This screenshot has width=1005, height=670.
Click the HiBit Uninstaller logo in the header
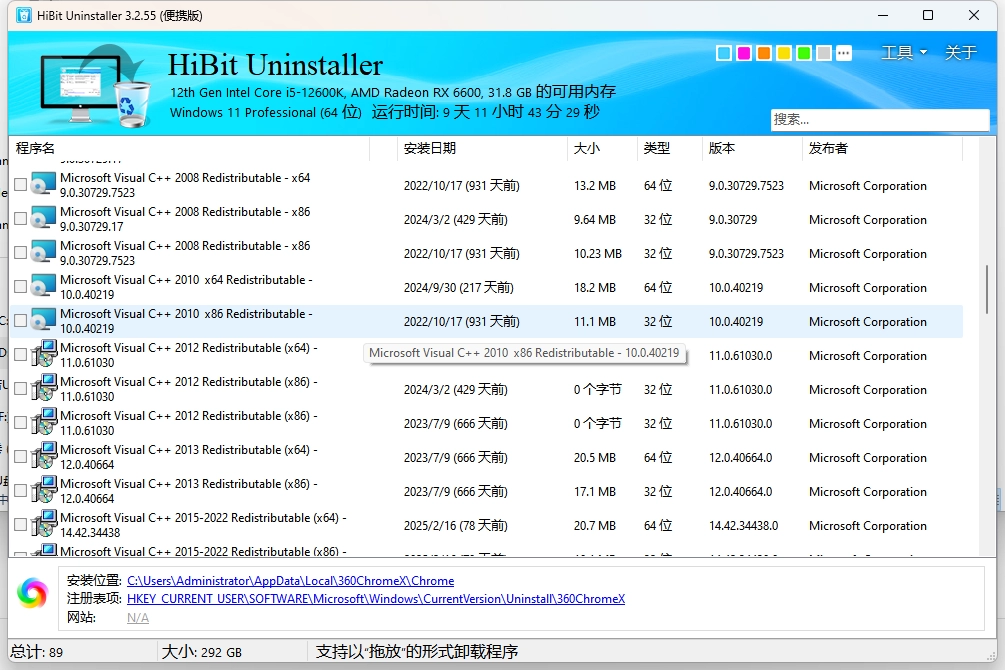coord(90,83)
